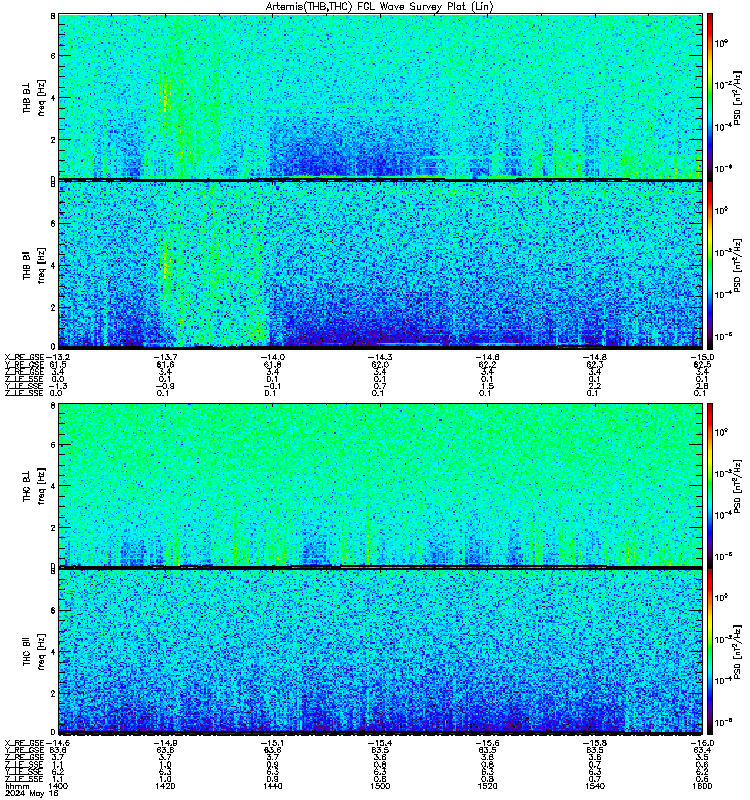This screenshot has height=800, width=750.
Task: Click the X_RE_GSE value -16.0
Action: point(702,743)
